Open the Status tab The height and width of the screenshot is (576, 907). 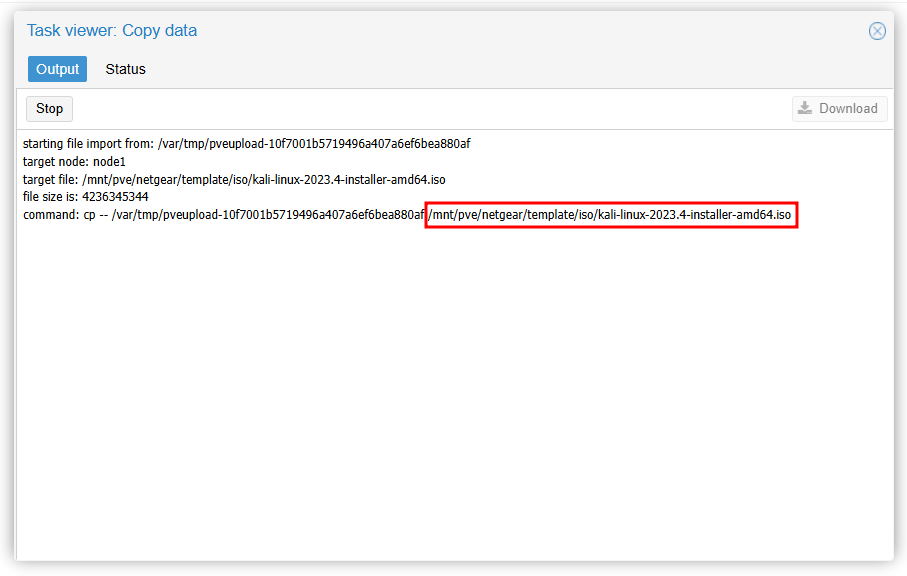point(126,69)
